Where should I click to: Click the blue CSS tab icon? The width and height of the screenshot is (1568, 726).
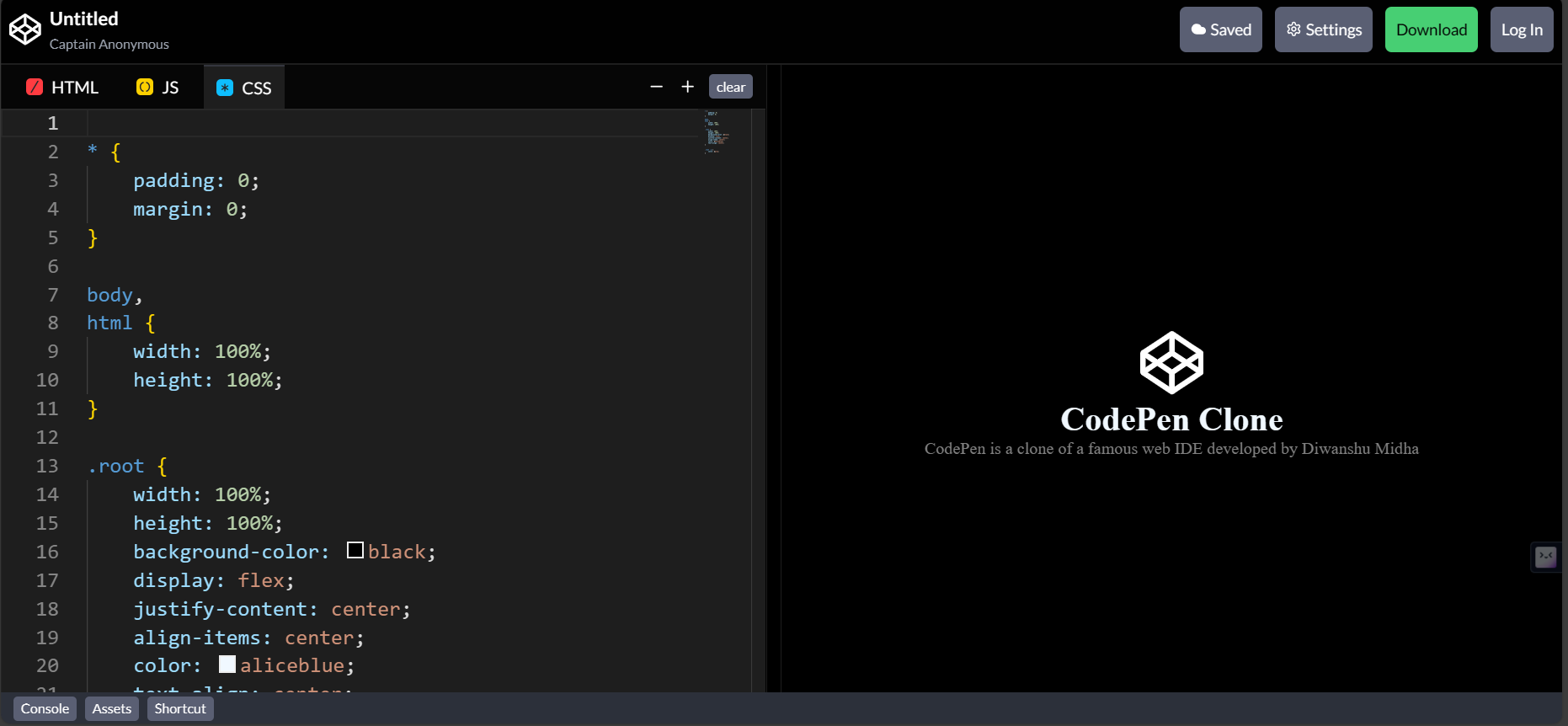tap(225, 88)
